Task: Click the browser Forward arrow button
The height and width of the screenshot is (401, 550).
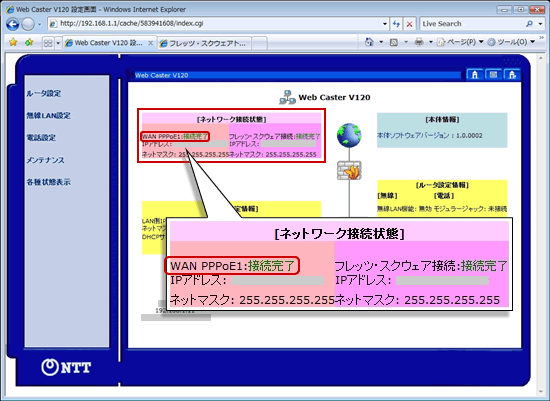Action: click(x=28, y=24)
